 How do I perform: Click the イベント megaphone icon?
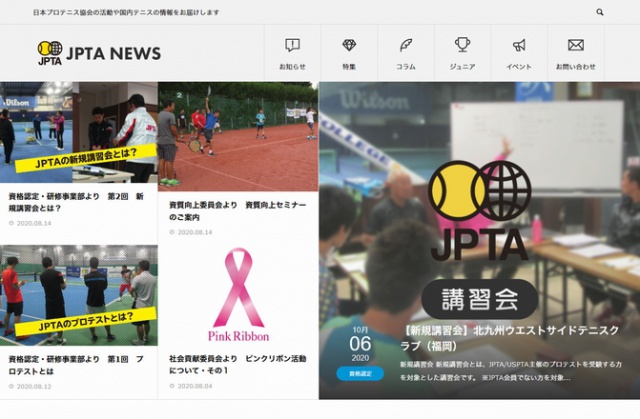[519, 45]
